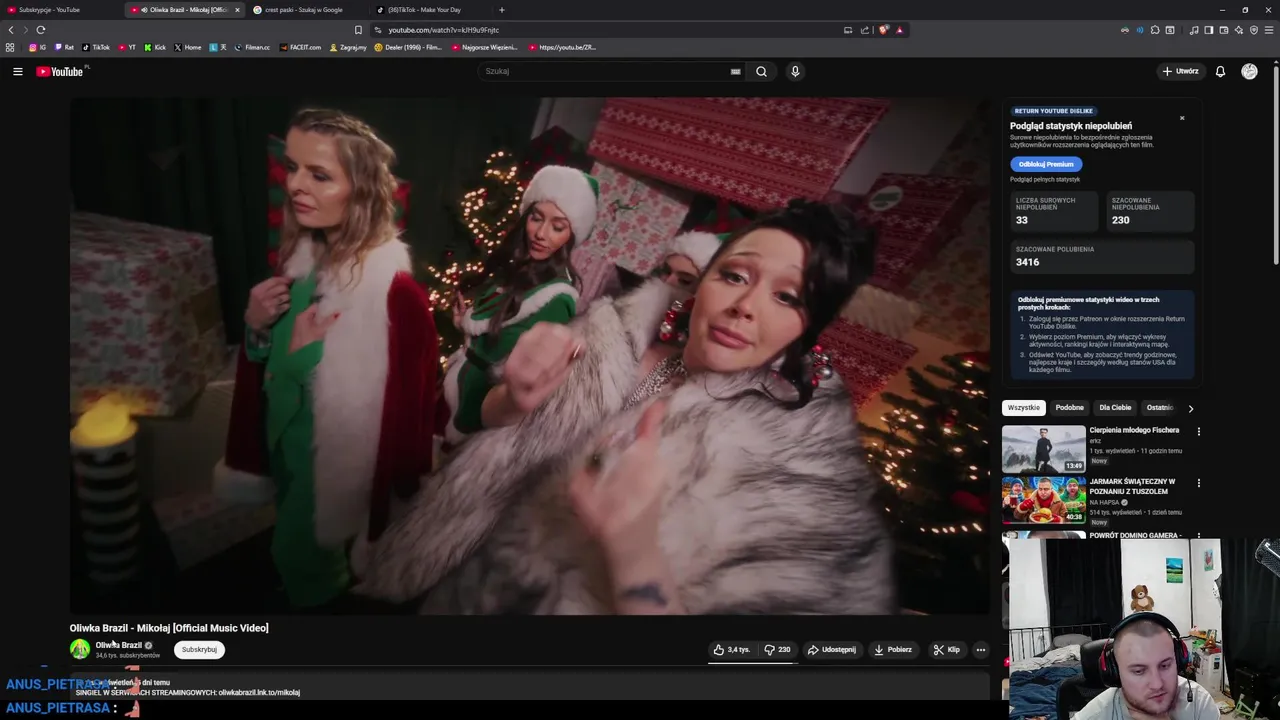Open the on-screen keyboard icon in the search box
Viewport: 1280px width, 720px height.
(735, 71)
